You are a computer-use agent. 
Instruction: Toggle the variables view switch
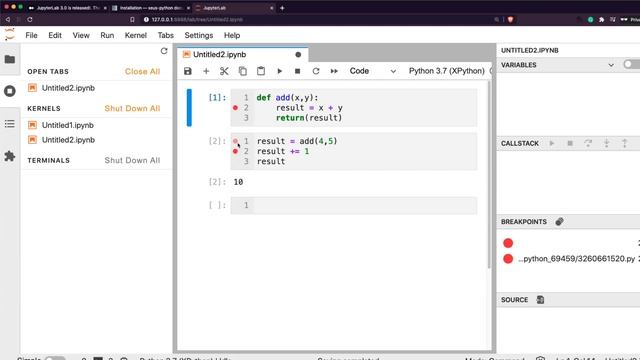coord(631,64)
